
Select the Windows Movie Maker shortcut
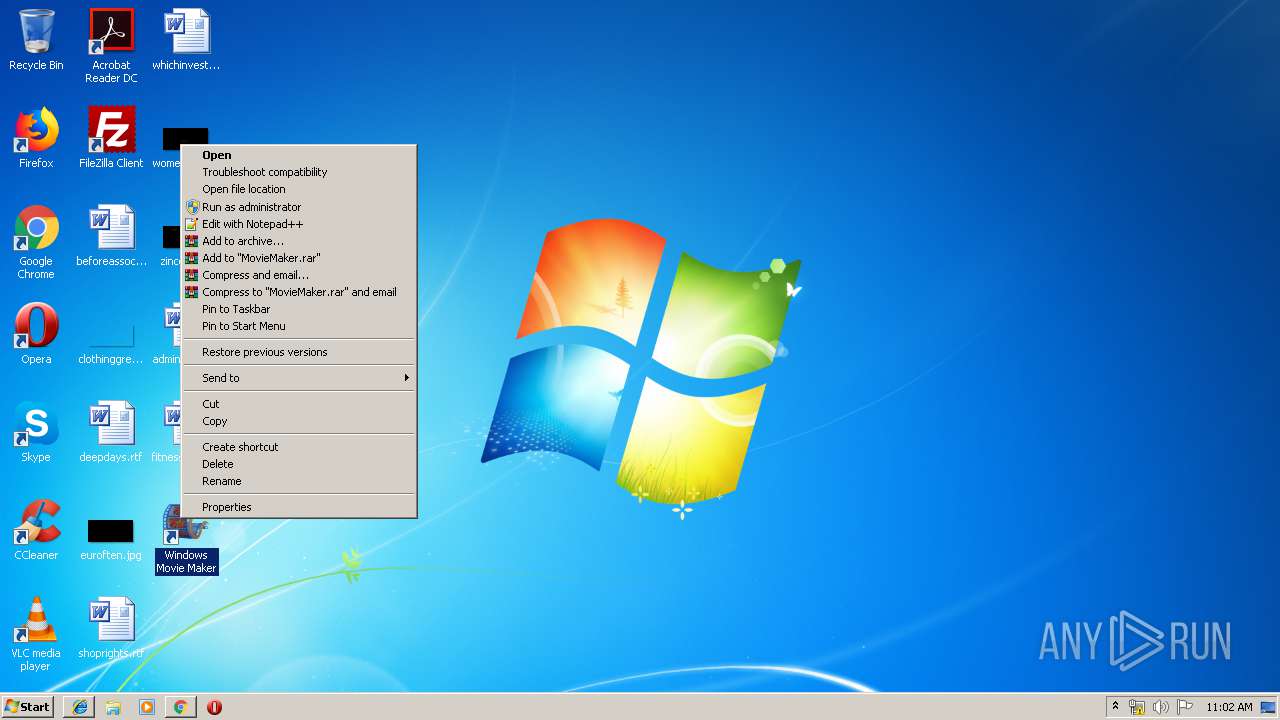[186, 538]
